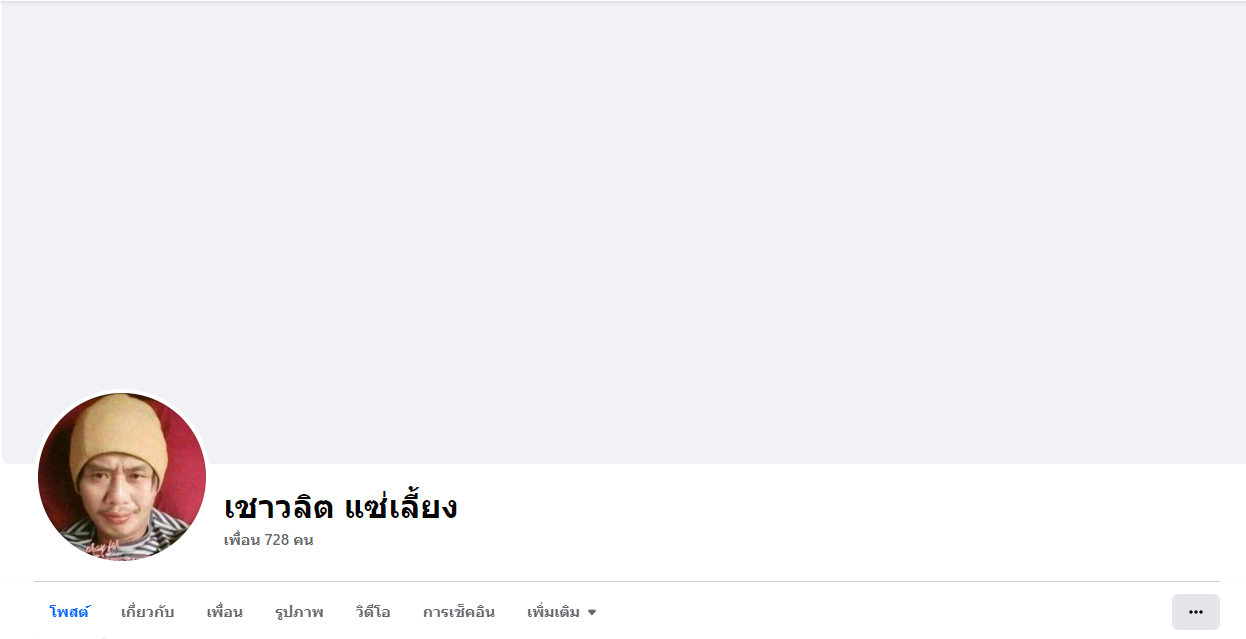Expand the เพิ่มเติม dropdown arrow
Viewport: 1246px width, 639px height.
tap(592, 612)
